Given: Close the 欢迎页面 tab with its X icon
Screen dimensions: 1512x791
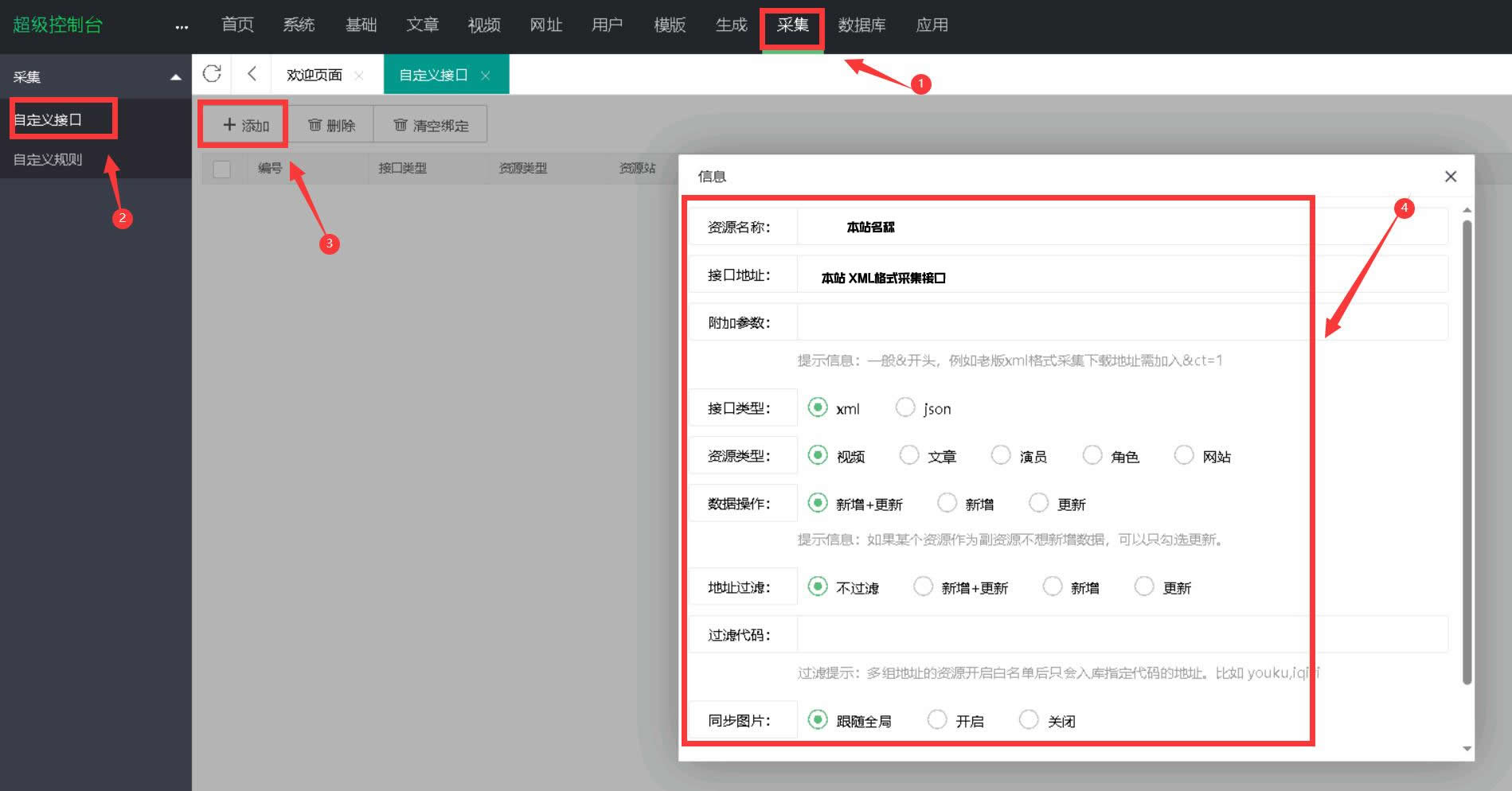Looking at the screenshot, I should (x=360, y=75).
